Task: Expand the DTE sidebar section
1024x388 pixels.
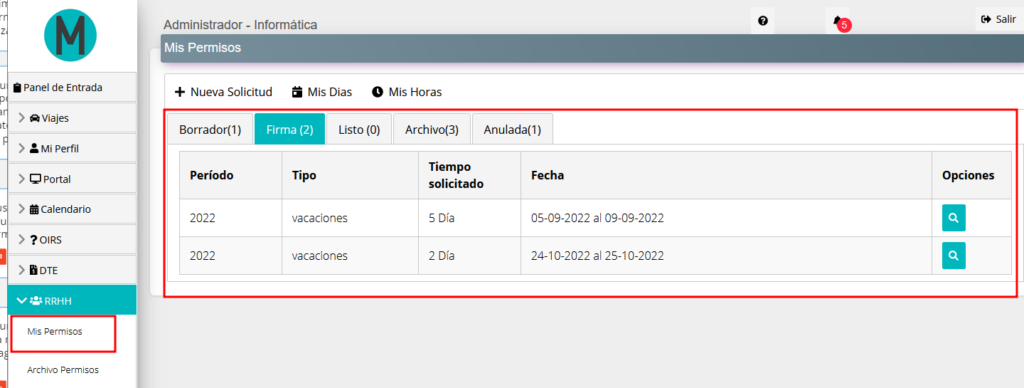Action: [72, 270]
